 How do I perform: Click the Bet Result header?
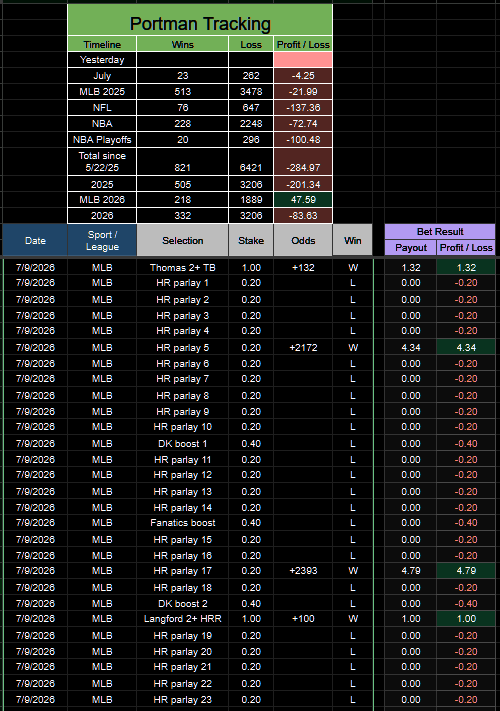pyautogui.click(x=440, y=232)
